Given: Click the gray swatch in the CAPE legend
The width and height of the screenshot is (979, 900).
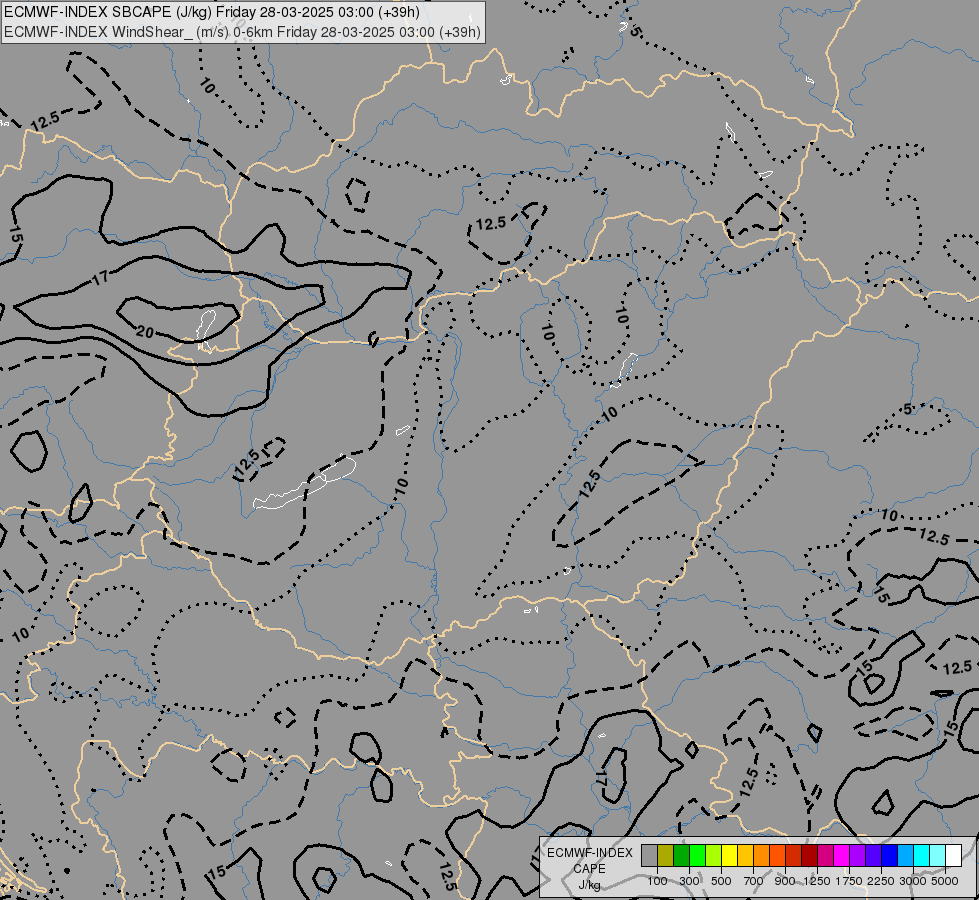Looking at the screenshot, I should click(x=649, y=856).
